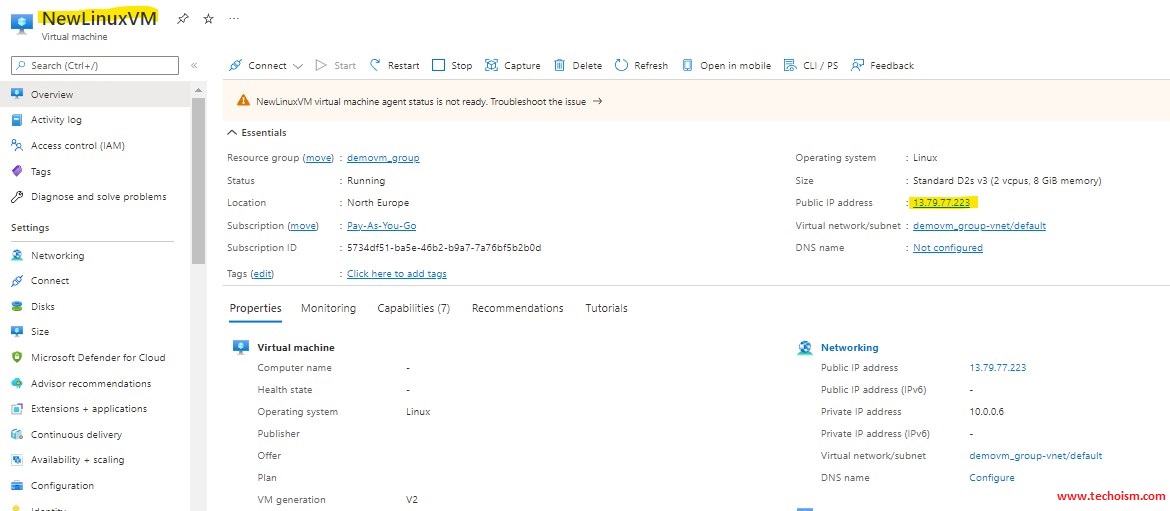Viewport: 1170px width, 511px height.
Task: Click the Virtual machine section icon
Action: (x=240, y=348)
